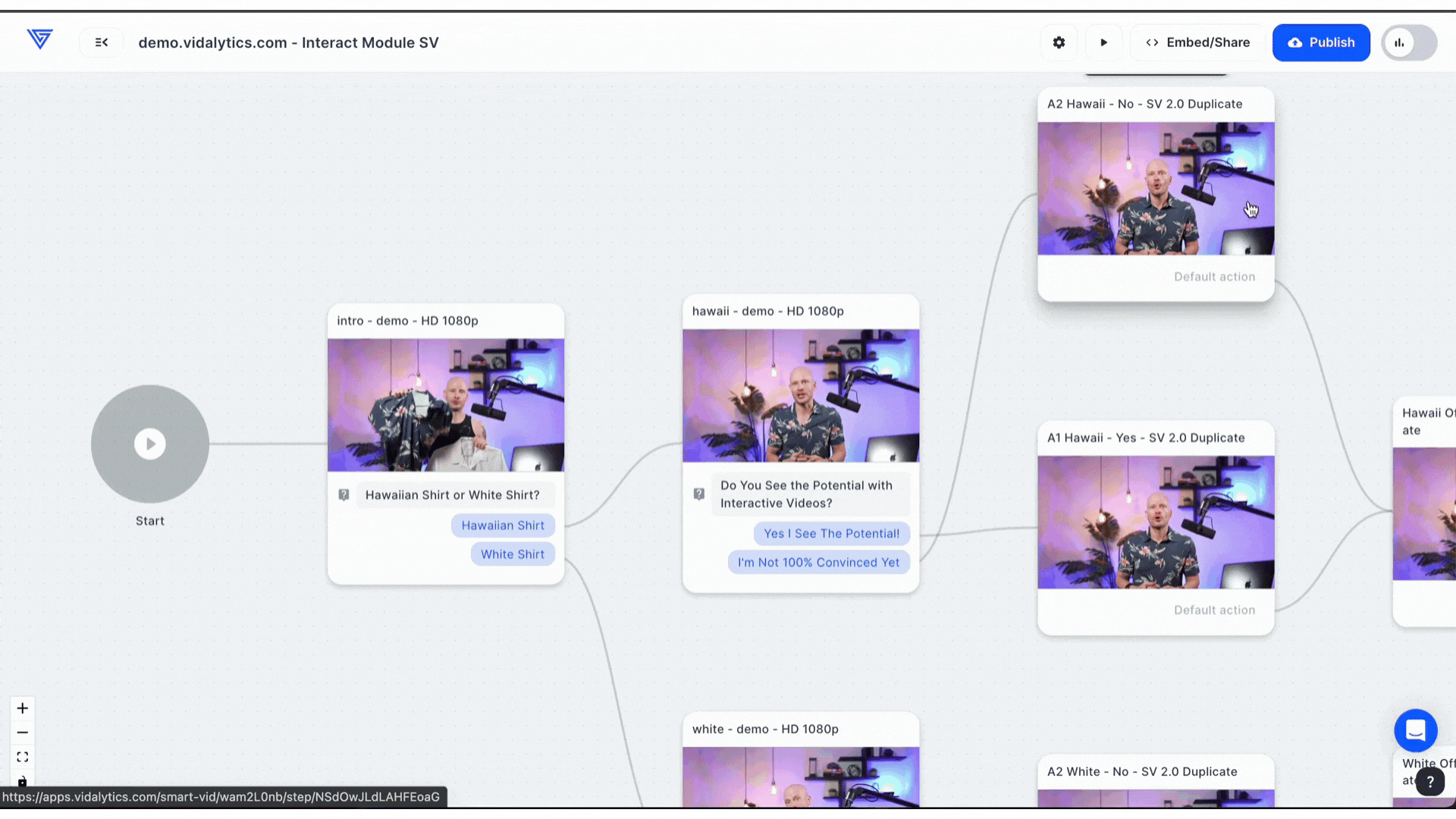Zoom out using the minus icon
This screenshot has height=819, width=1456.
click(x=23, y=733)
